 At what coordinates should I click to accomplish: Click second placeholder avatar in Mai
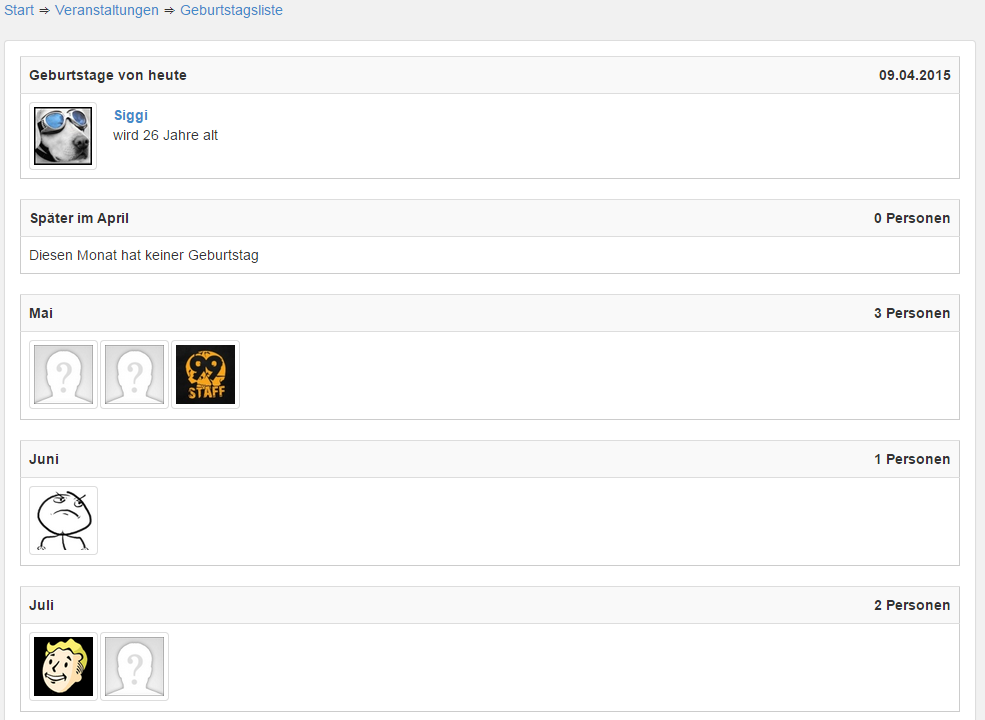click(134, 374)
